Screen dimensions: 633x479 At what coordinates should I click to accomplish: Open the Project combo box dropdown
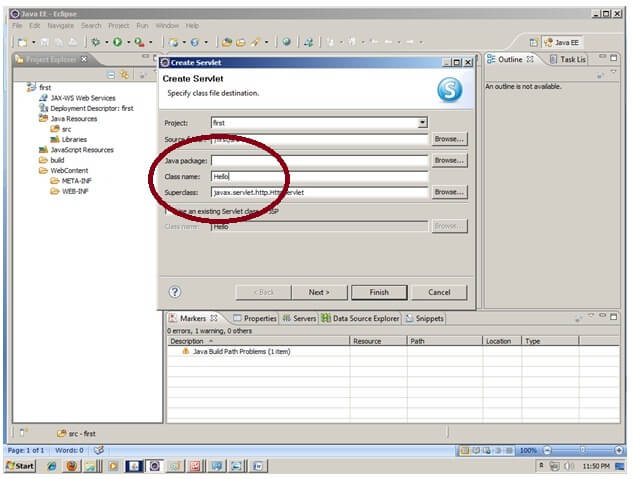422,122
